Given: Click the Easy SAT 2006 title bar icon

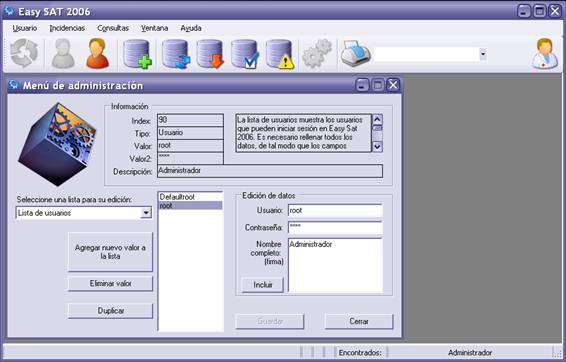Looking at the screenshot, I should (9, 11).
